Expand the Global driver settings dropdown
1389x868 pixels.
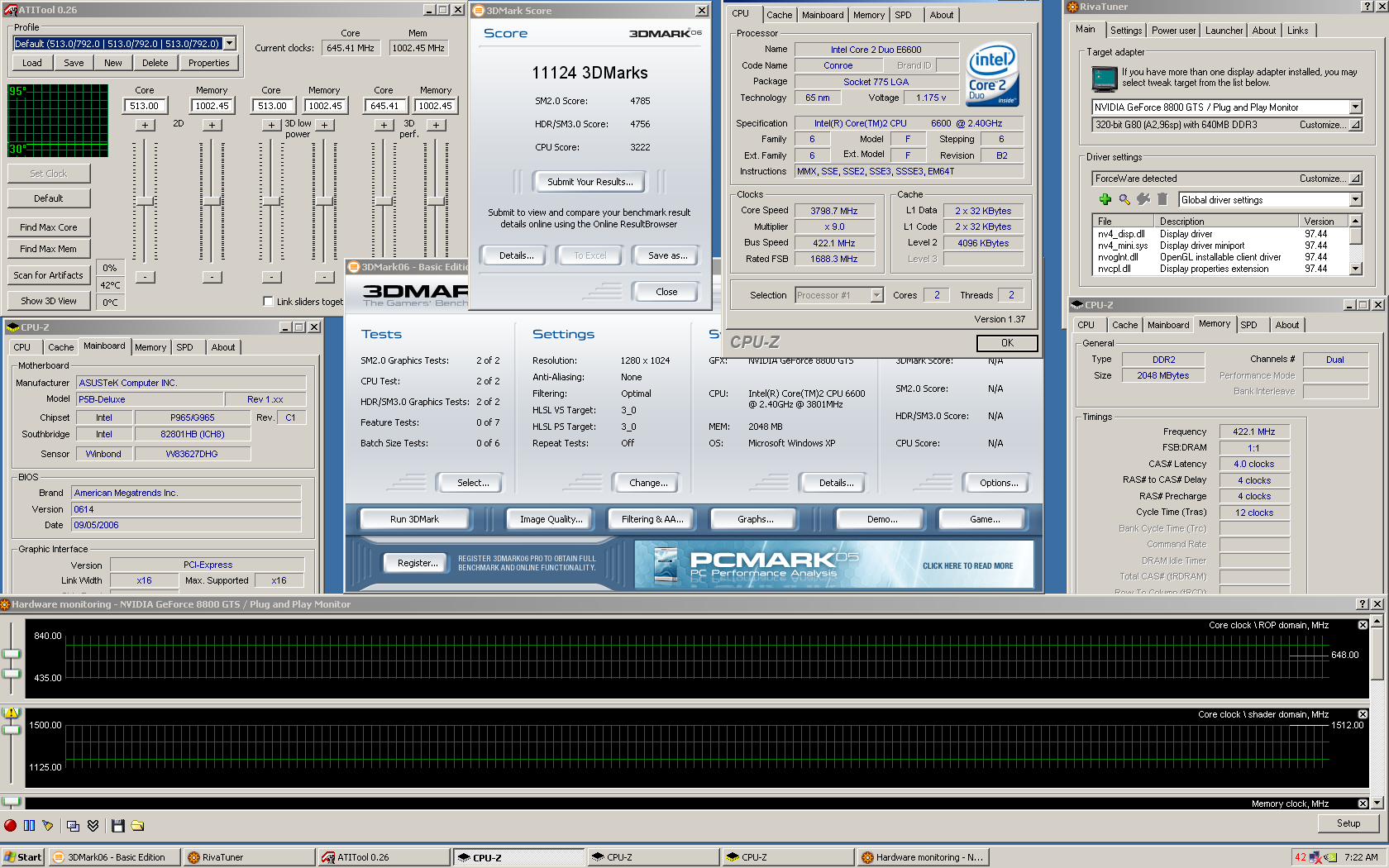click(x=1355, y=200)
